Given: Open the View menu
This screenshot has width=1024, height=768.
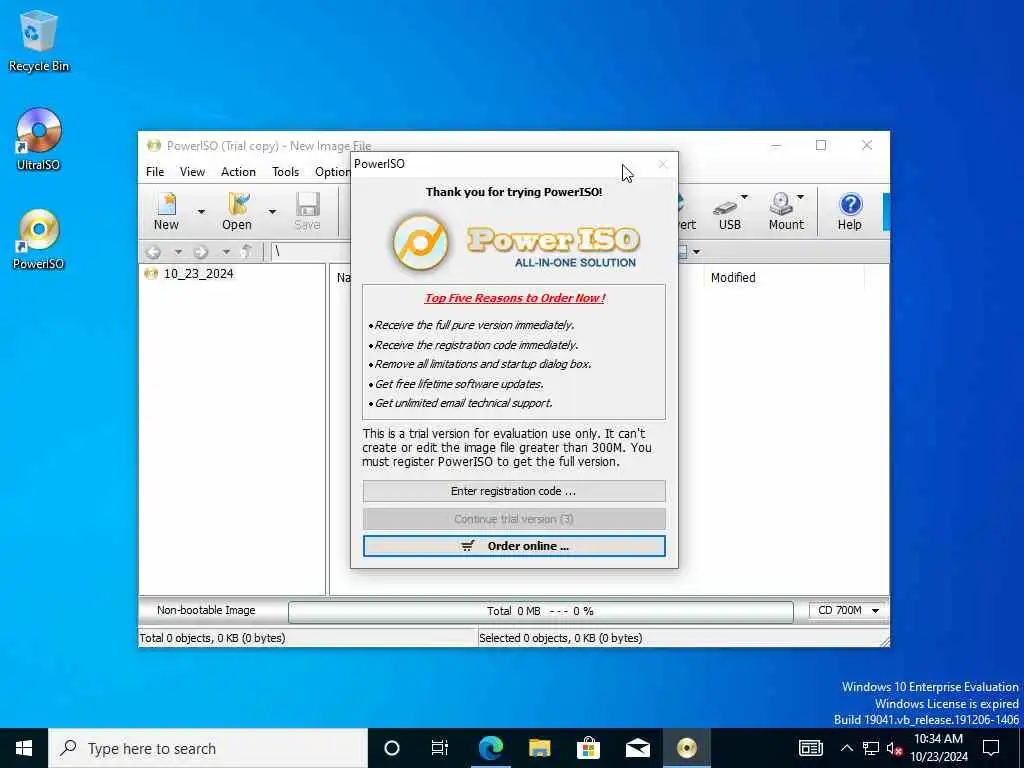Looking at the screenshot, I should tap(192, 172).
